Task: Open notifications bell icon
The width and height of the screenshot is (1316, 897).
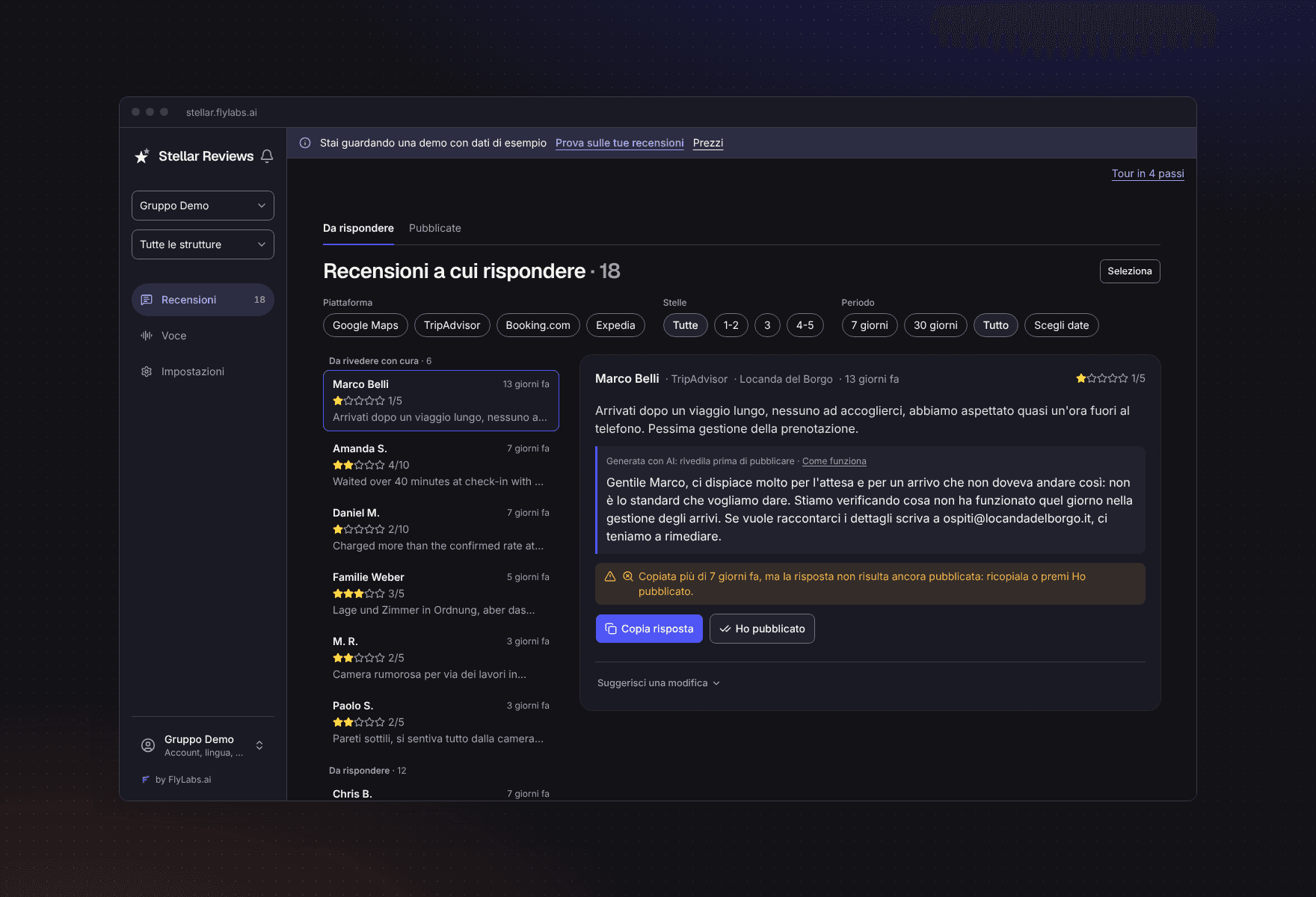Action: coord(267,156)
